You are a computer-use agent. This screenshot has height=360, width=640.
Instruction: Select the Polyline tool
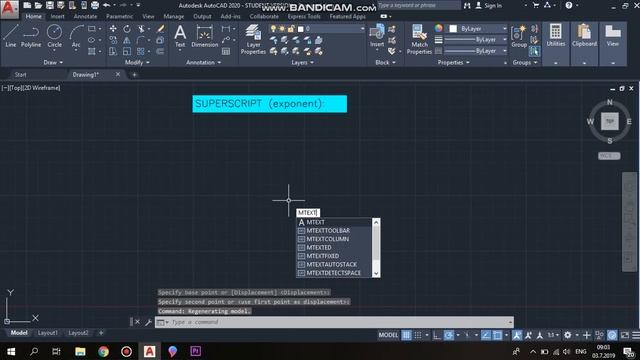pos(31,36)
